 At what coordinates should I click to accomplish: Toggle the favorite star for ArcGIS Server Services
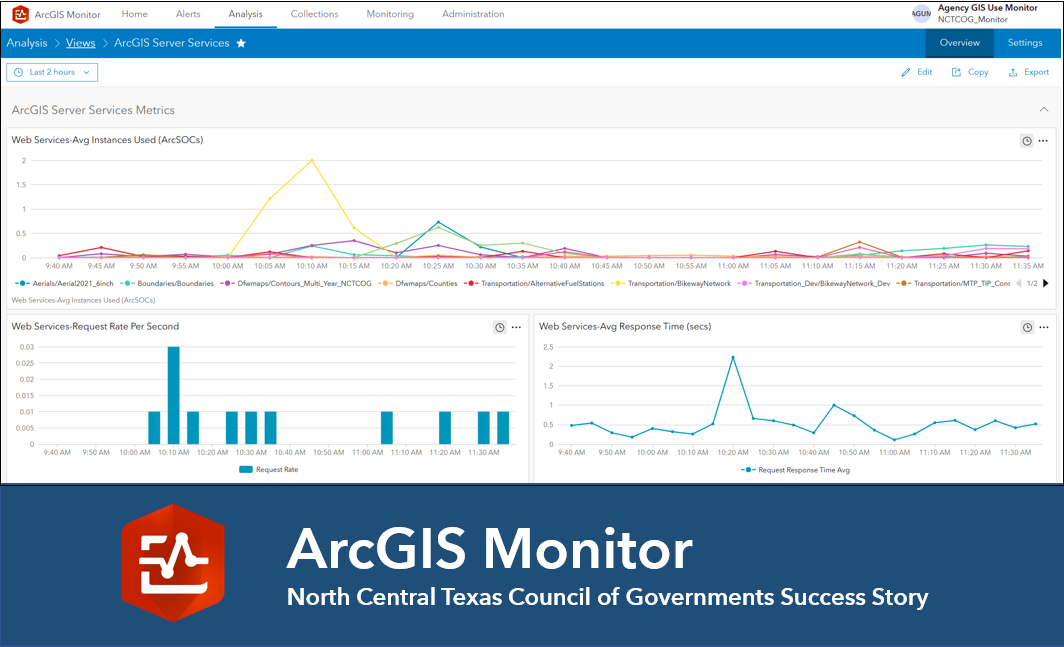241,43
